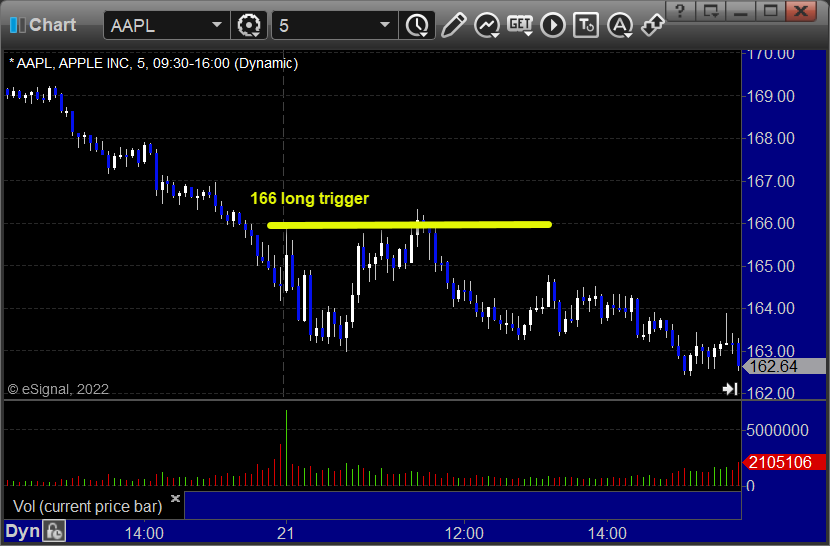
Task: Minimize the chart window
Action: [x=740, y=11]
